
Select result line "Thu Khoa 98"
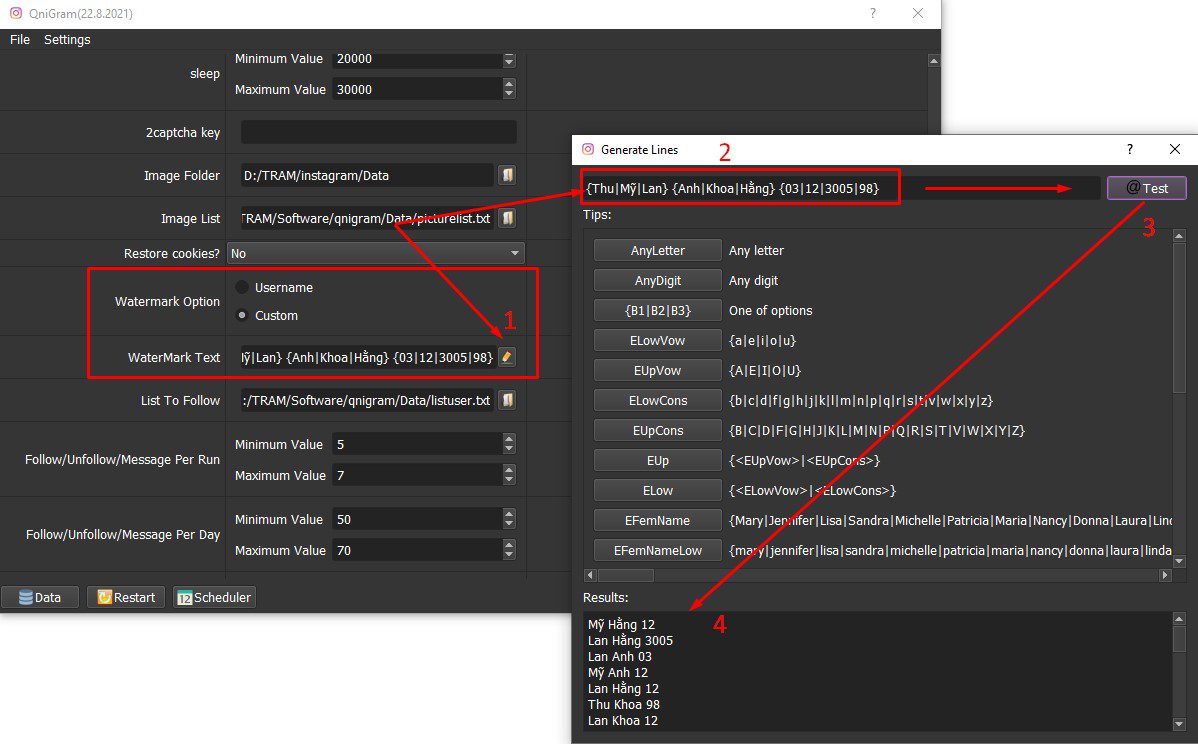pos(623,704)
